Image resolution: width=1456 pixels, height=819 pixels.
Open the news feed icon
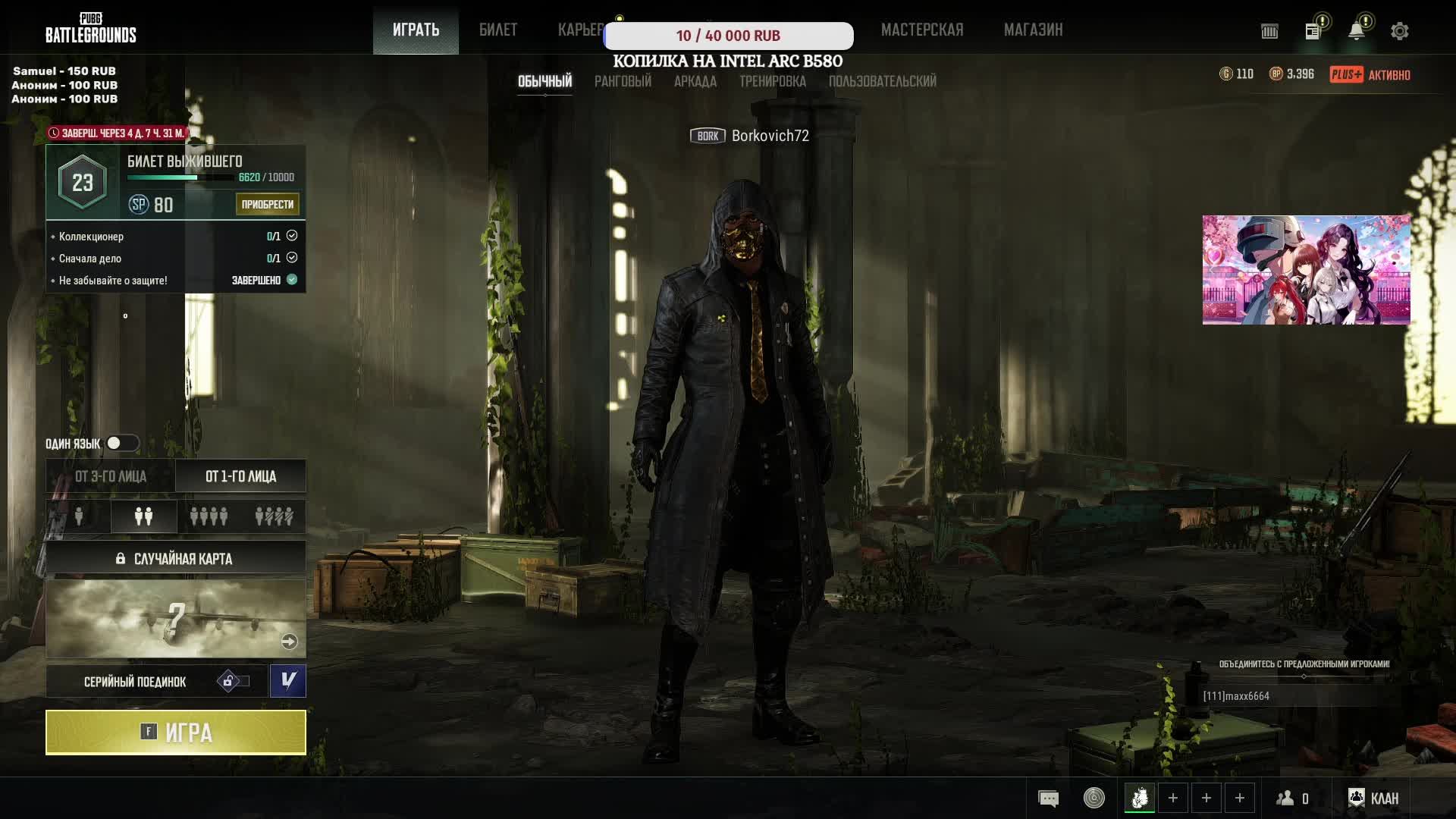tap(1313, 31)
